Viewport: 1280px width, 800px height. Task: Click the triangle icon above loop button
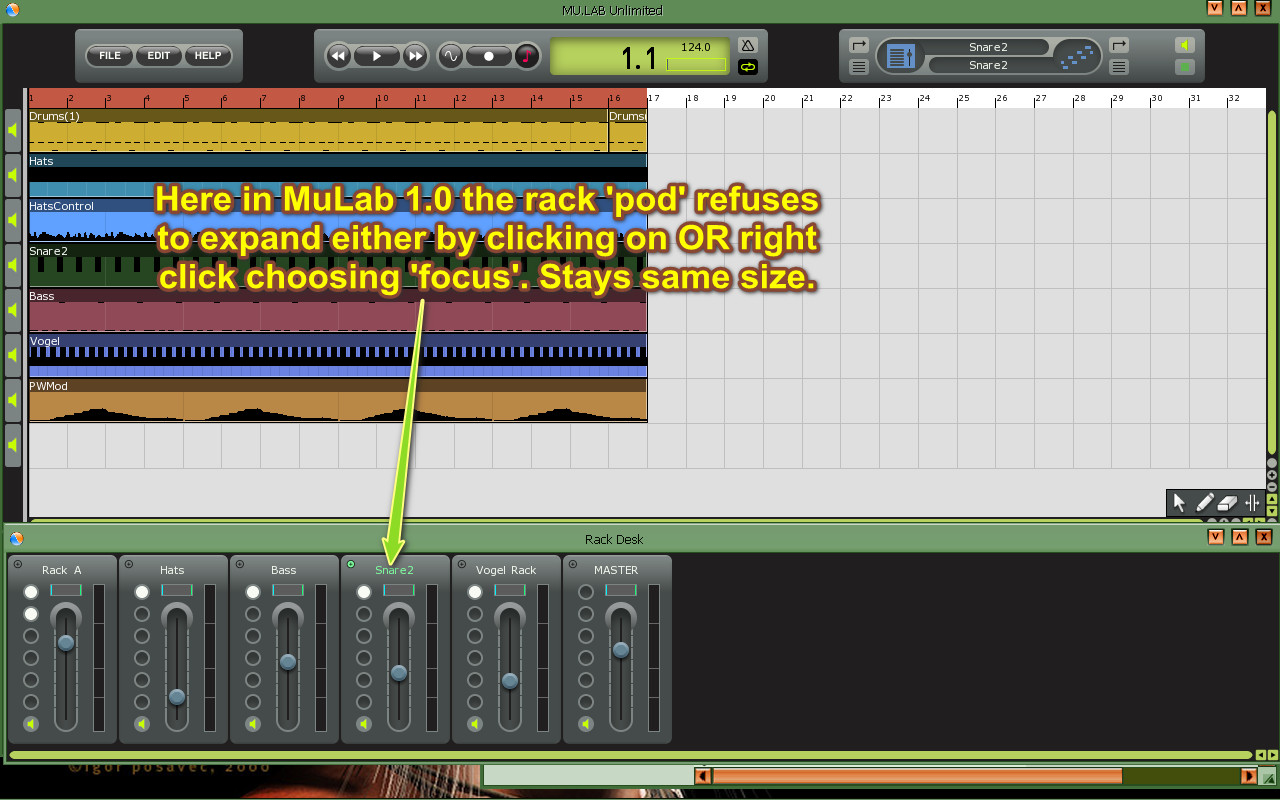pos(747,45)
